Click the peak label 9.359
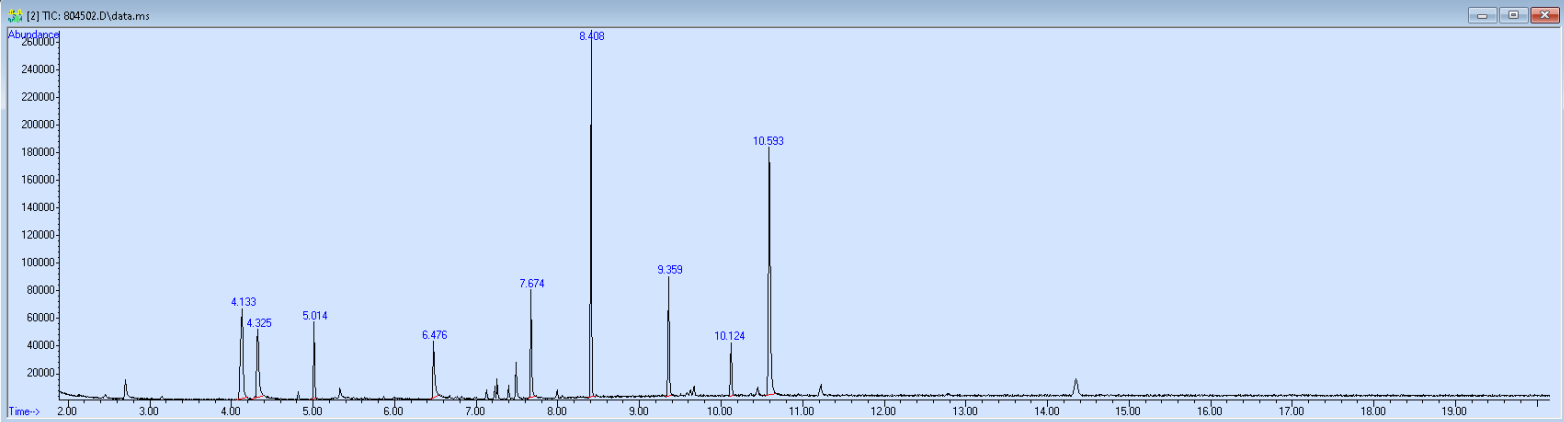Screen dimensions: 1564x422 coord(670,270)
